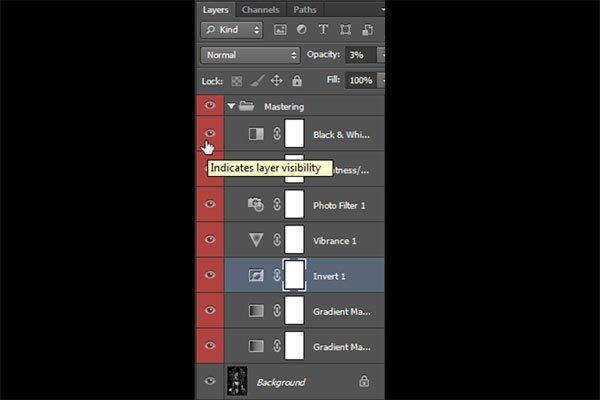
Task: Switch to the Channels tab
Action: coord(260,10)
